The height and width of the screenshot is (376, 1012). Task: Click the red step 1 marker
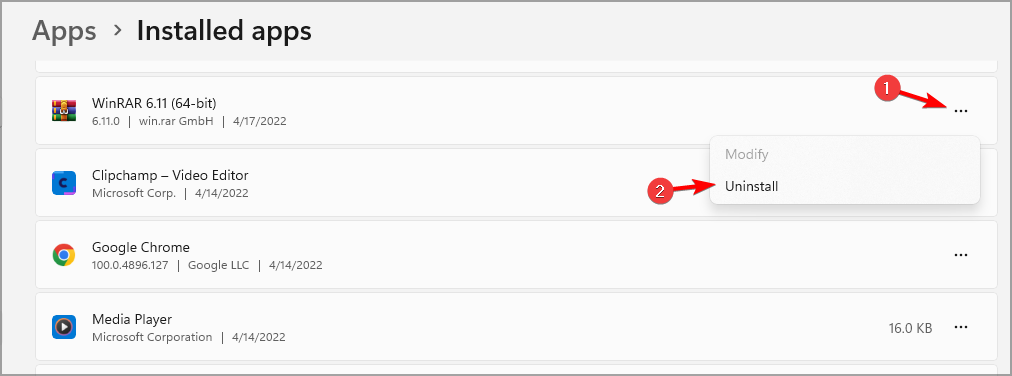[886, 89]
